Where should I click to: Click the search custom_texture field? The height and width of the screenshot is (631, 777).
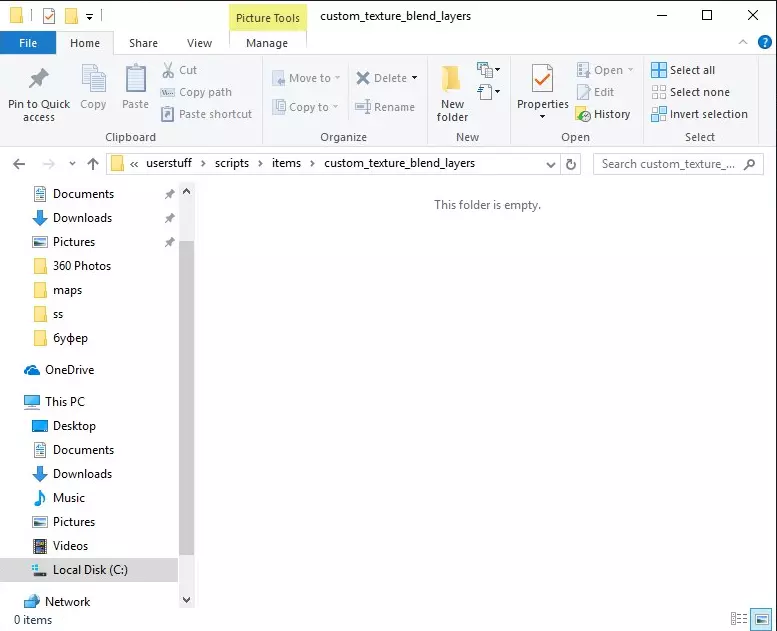(x=678, y=164)
